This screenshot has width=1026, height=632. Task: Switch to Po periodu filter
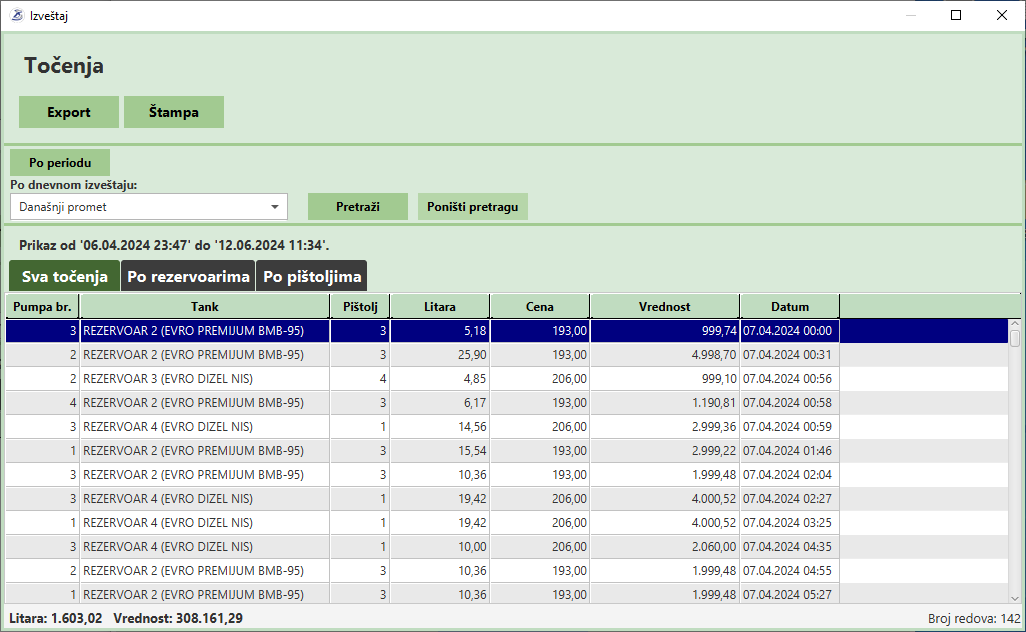[60, 163]
